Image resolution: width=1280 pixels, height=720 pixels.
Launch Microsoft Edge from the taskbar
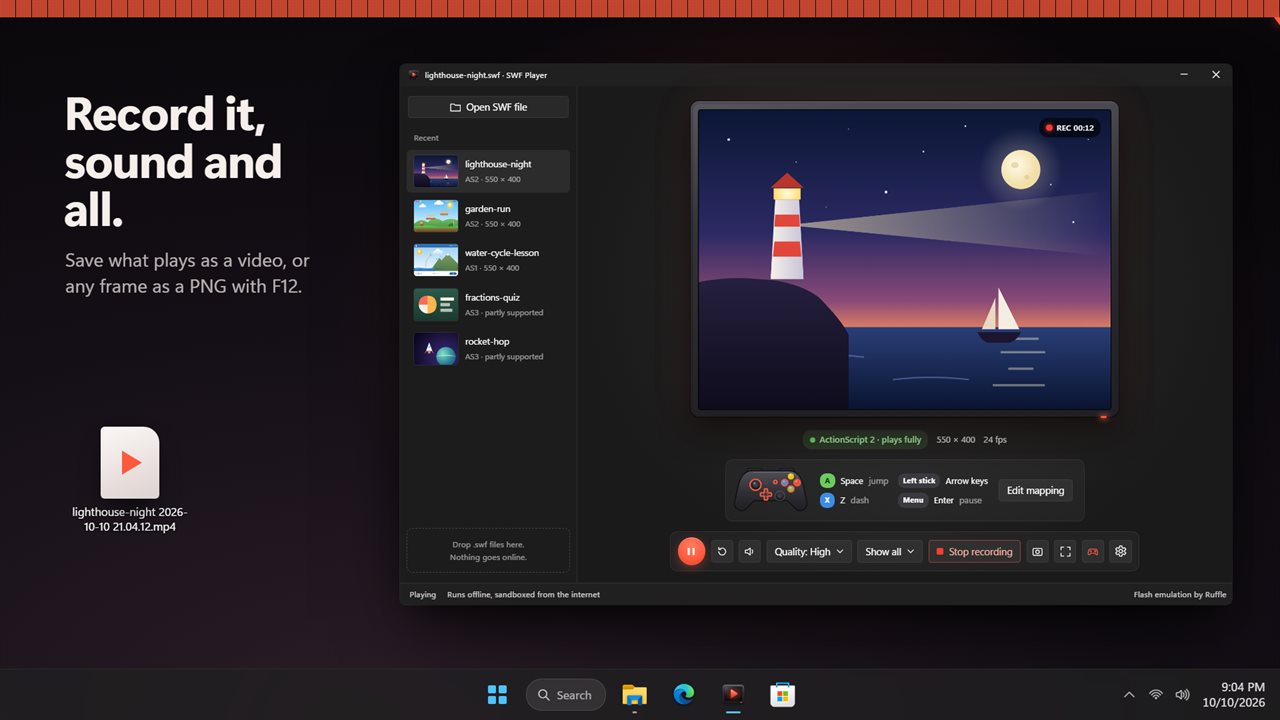tap(684, 695)
